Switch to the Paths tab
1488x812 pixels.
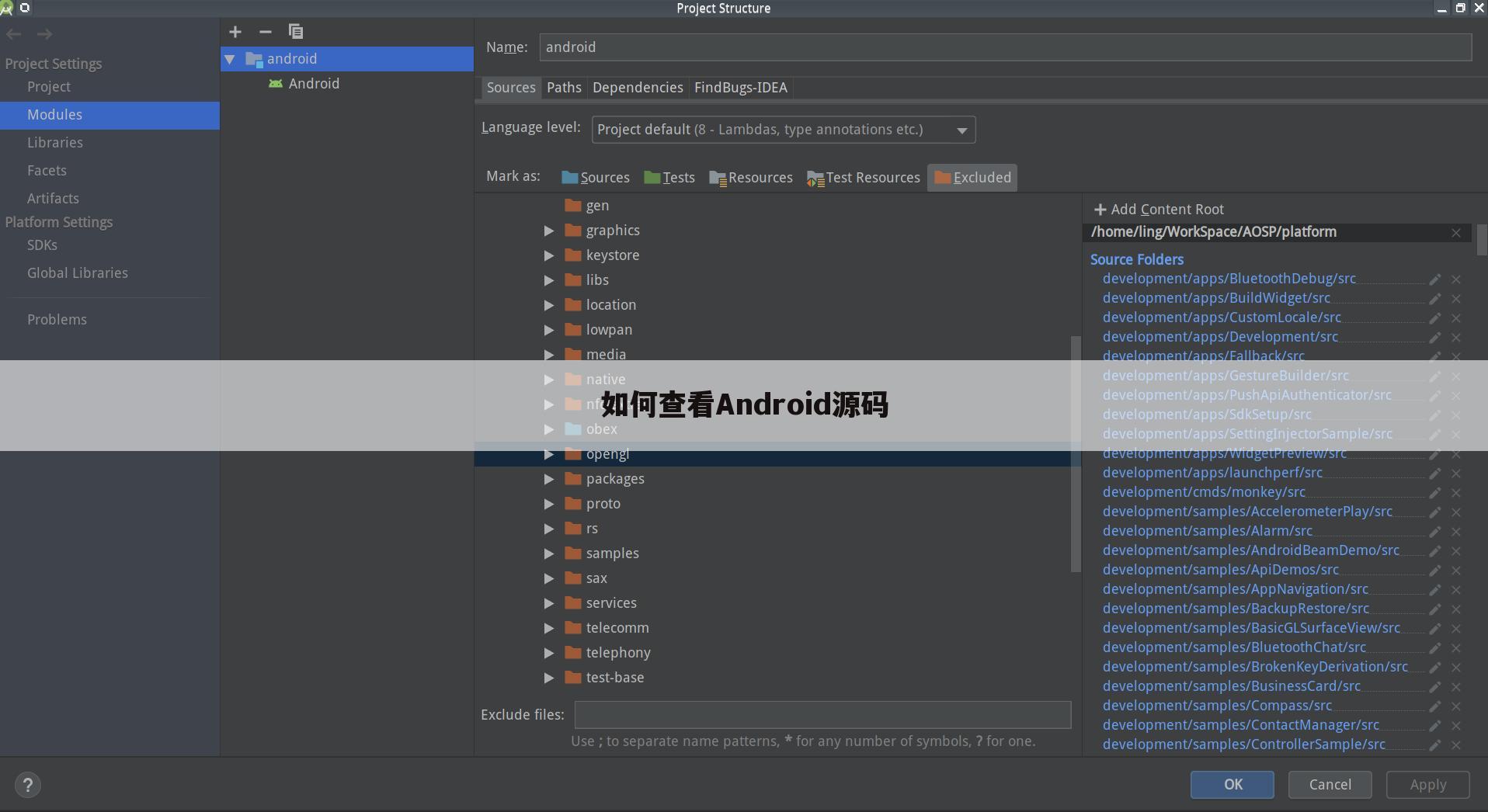tap(564, 88)
